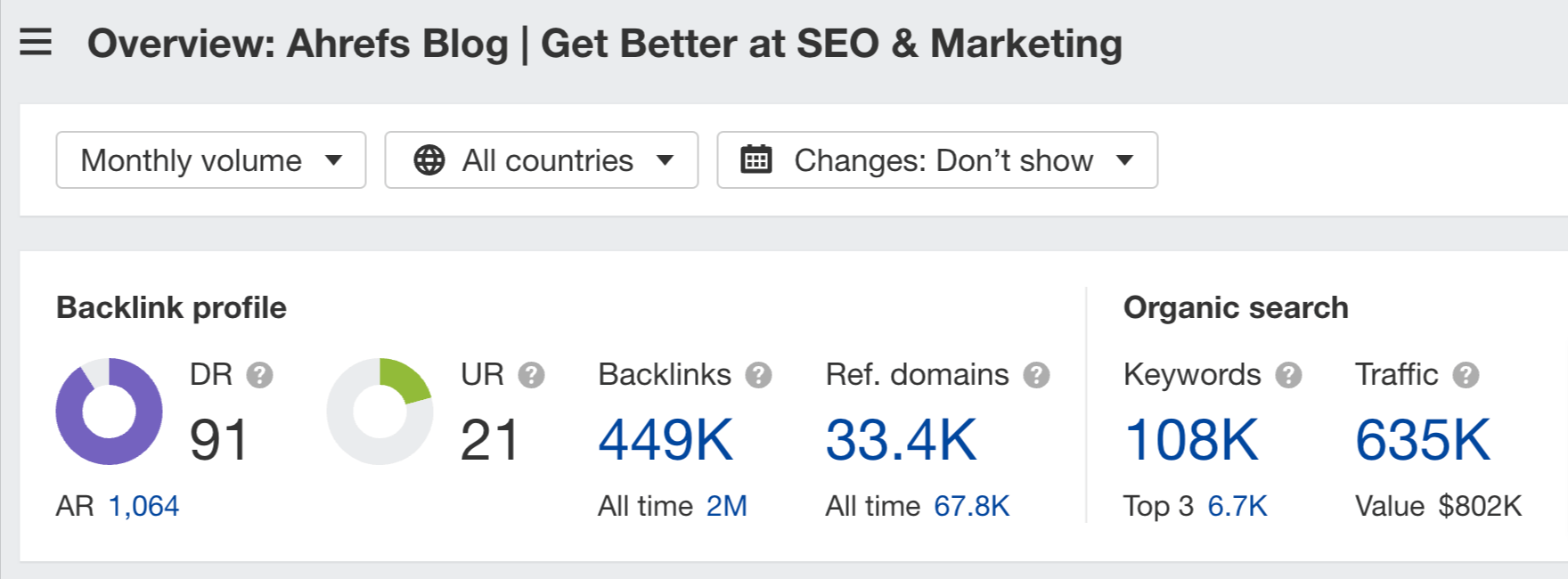Image resolution: width=1568 pixels, height=579 pixels.
Task: Click the 449K Backlinks value
Action: pos(665,437)
